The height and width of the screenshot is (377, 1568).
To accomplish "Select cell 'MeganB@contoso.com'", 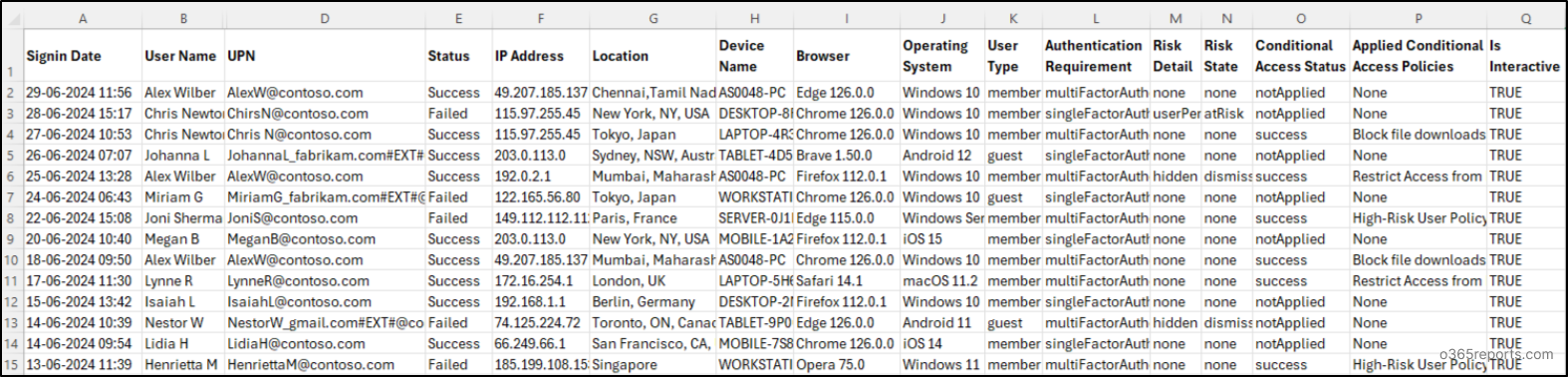I will tap(325, 239).
